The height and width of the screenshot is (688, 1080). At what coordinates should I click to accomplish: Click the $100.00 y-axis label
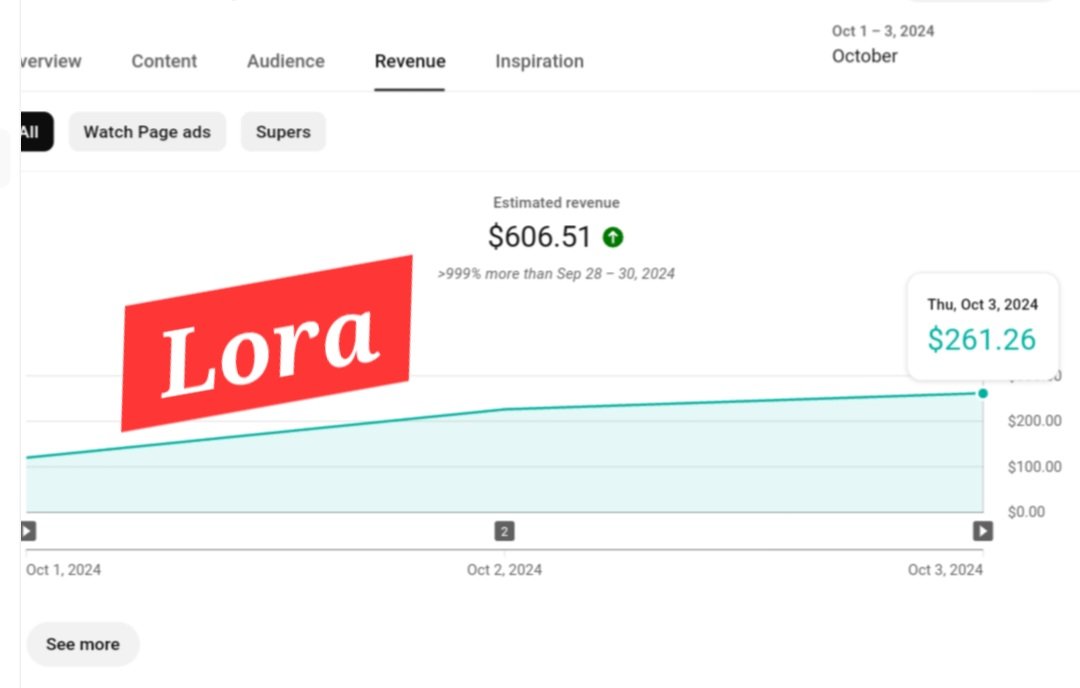(1034, 467)
